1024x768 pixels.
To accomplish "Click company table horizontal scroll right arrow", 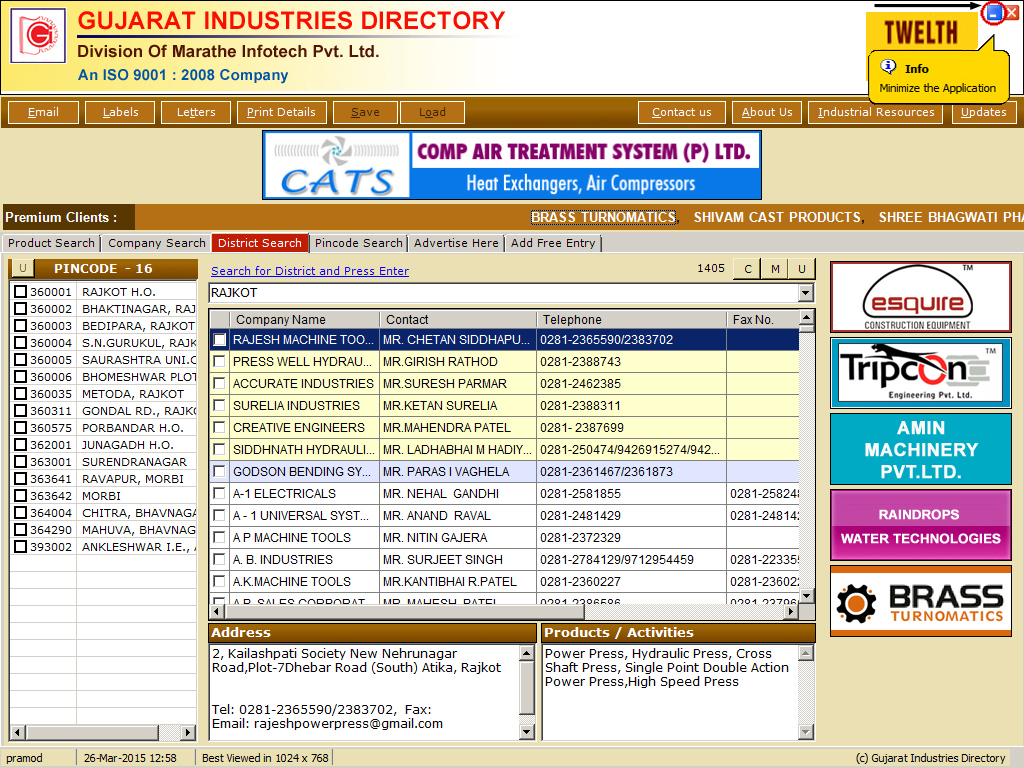I will [x=792, y=612].
